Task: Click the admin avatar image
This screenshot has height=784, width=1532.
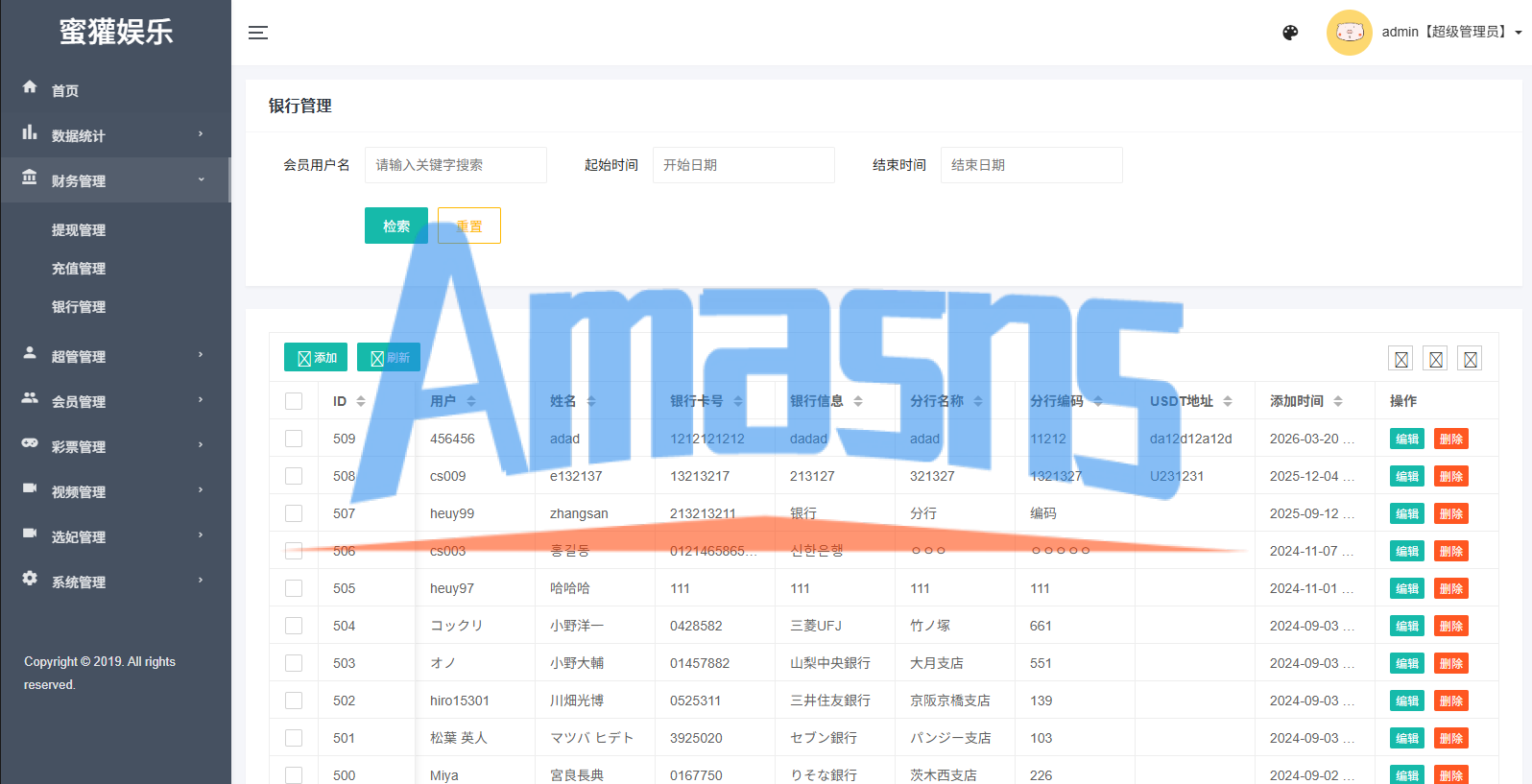Action: [x=1349, y=33]
